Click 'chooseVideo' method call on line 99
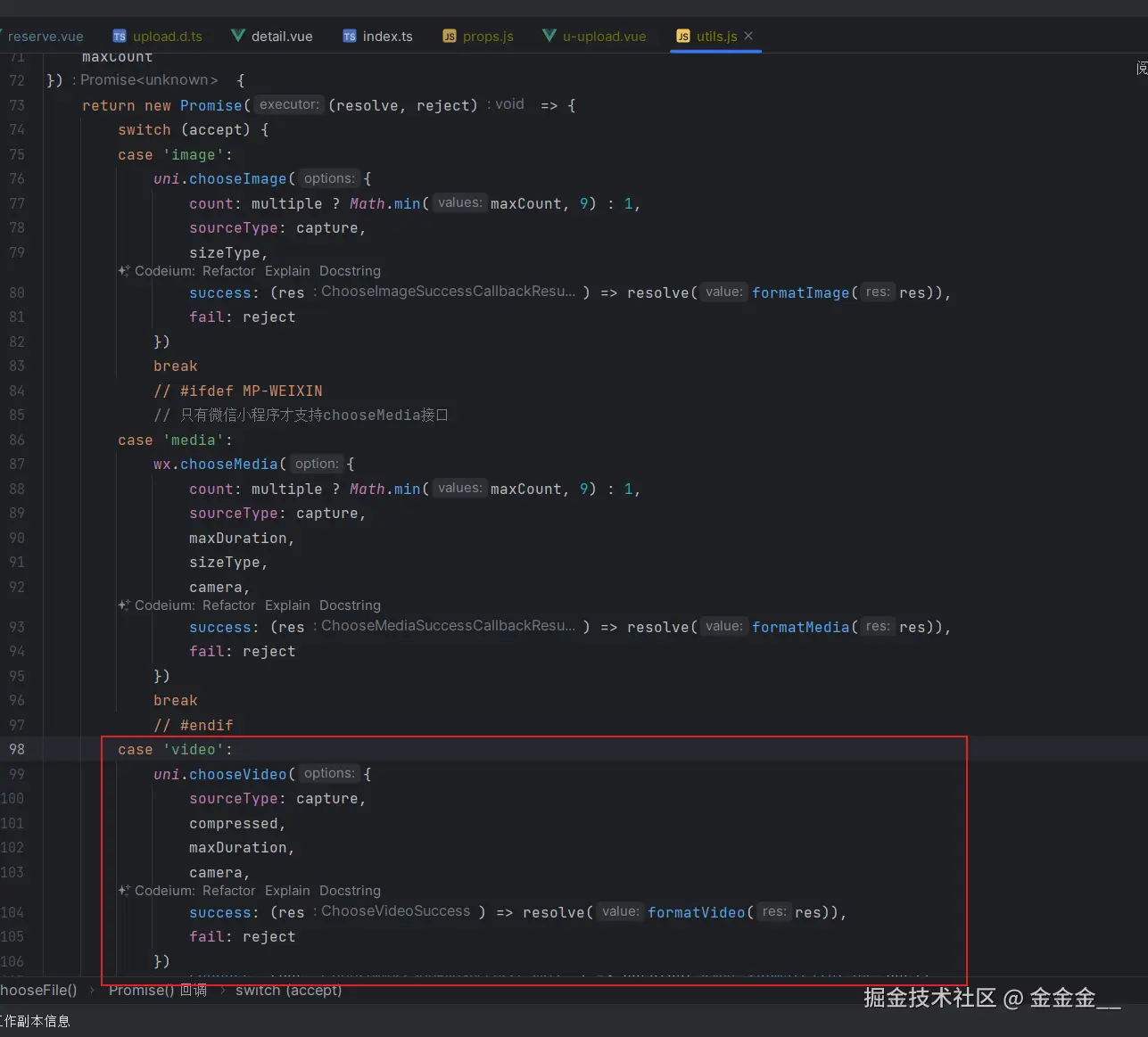This screenshot has width=1148, height=1037. [x=237, y=775]
